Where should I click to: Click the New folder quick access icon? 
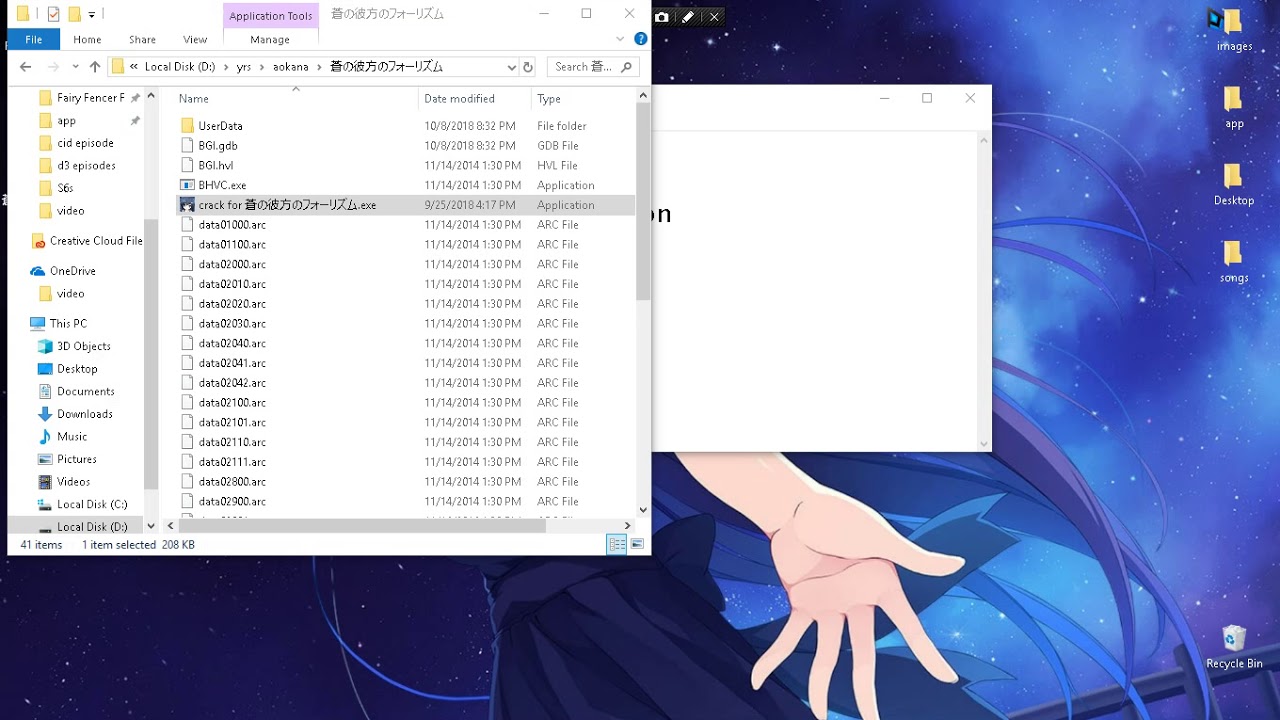click(74, 14)
